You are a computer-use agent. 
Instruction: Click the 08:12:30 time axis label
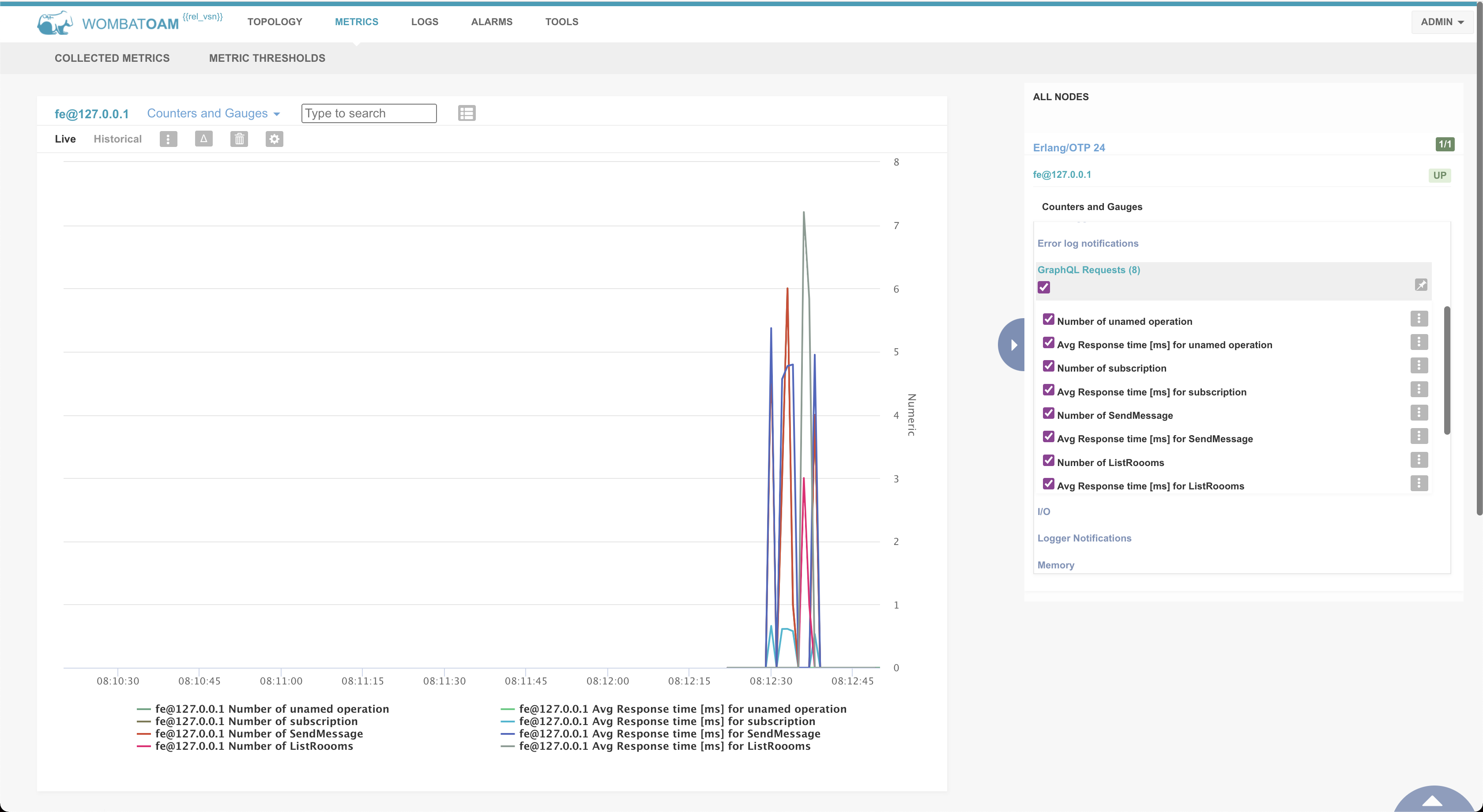tap(771, 681)
